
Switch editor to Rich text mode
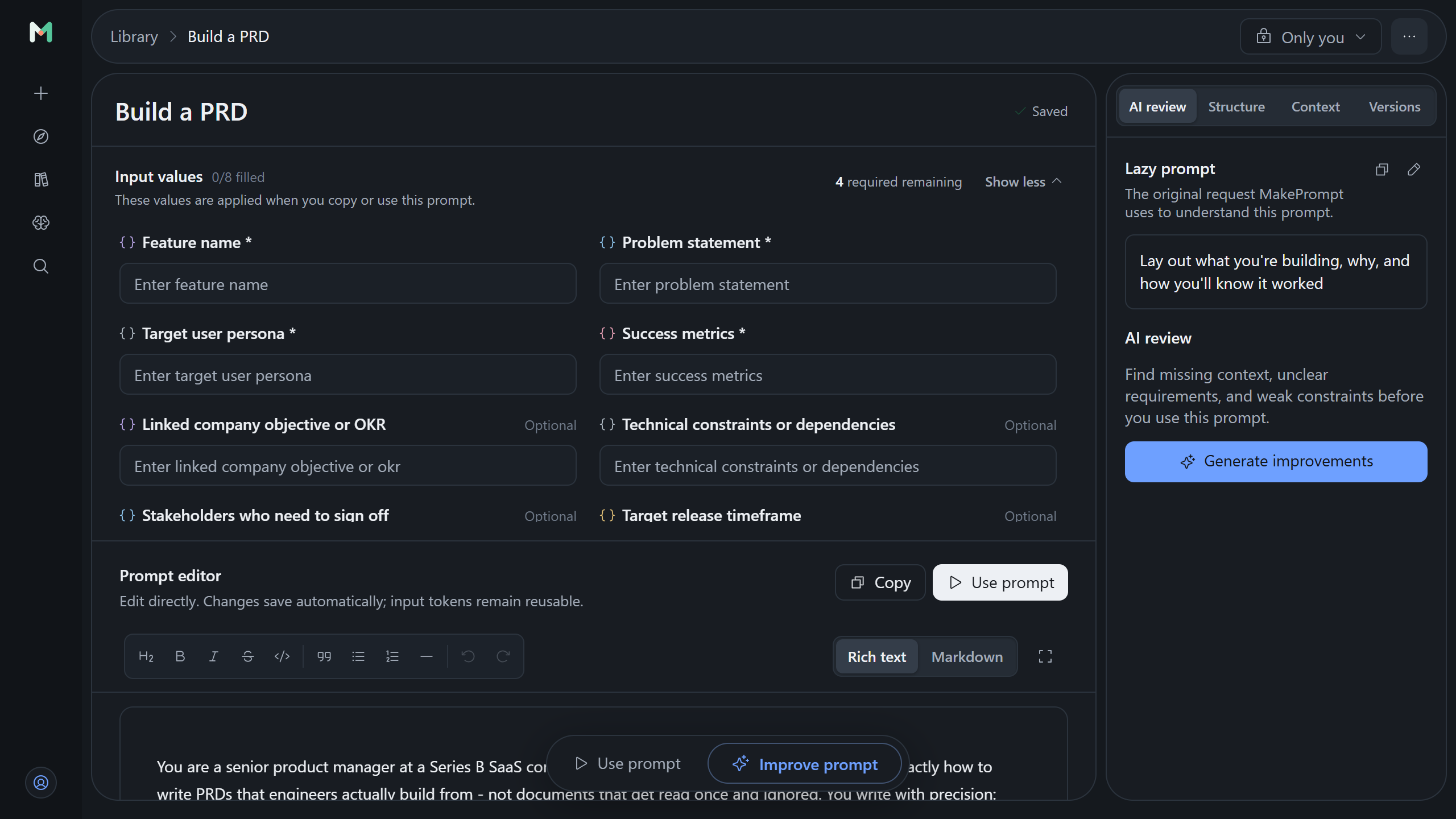point(876,657)
